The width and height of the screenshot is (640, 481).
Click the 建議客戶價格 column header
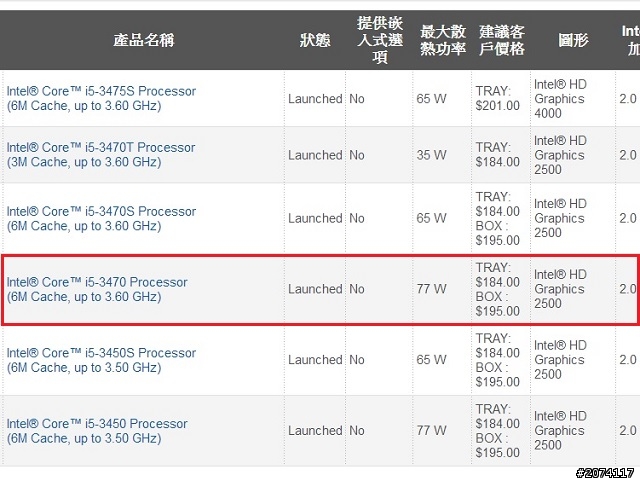[502, 40]
